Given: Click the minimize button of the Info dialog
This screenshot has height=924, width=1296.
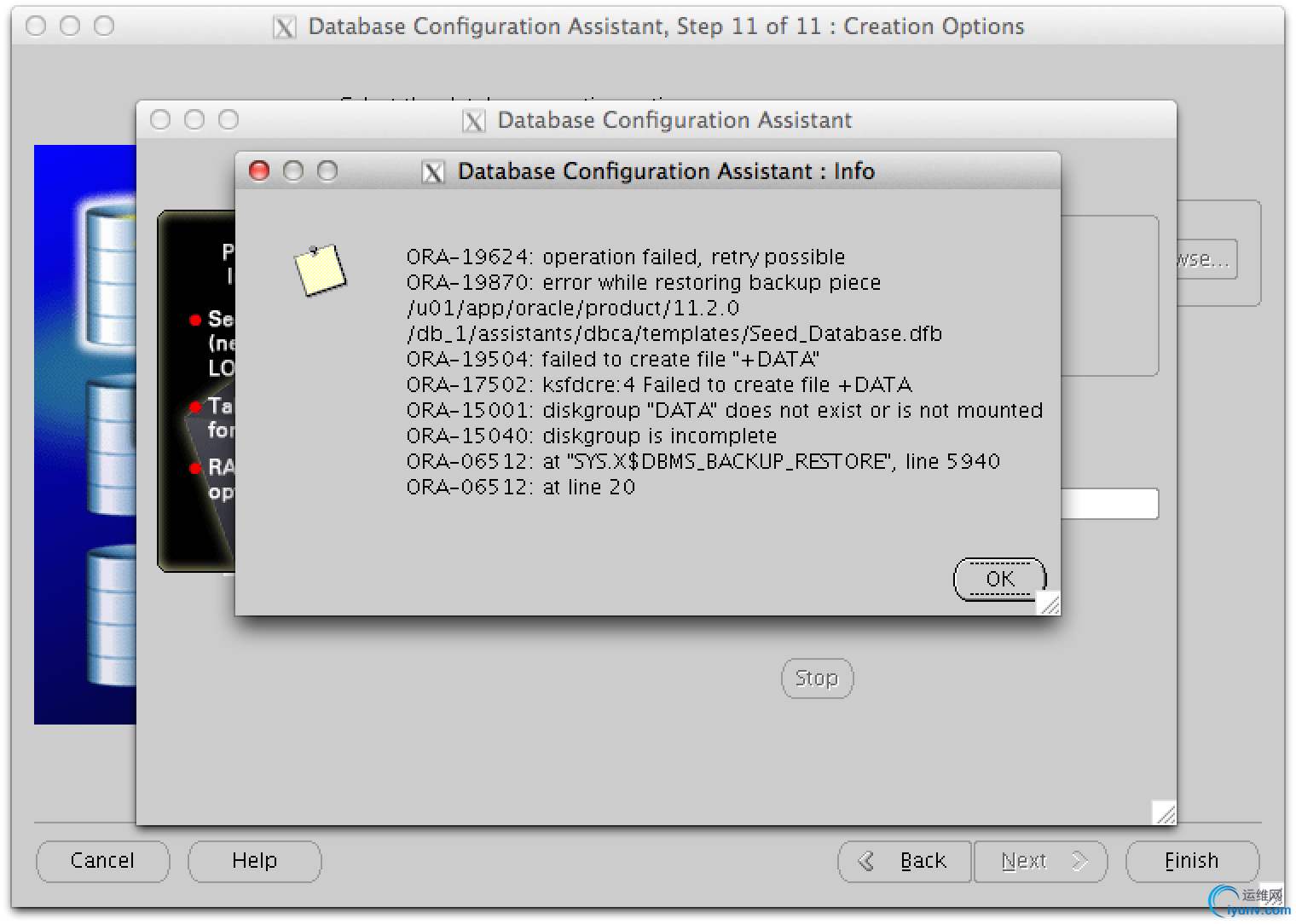Looking at the screenshot, I should click(x=293, y=171).
